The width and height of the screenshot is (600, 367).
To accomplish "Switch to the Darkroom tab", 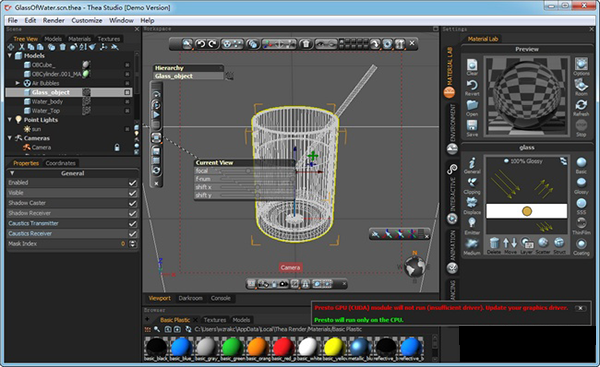I will [x=190, y=298].
